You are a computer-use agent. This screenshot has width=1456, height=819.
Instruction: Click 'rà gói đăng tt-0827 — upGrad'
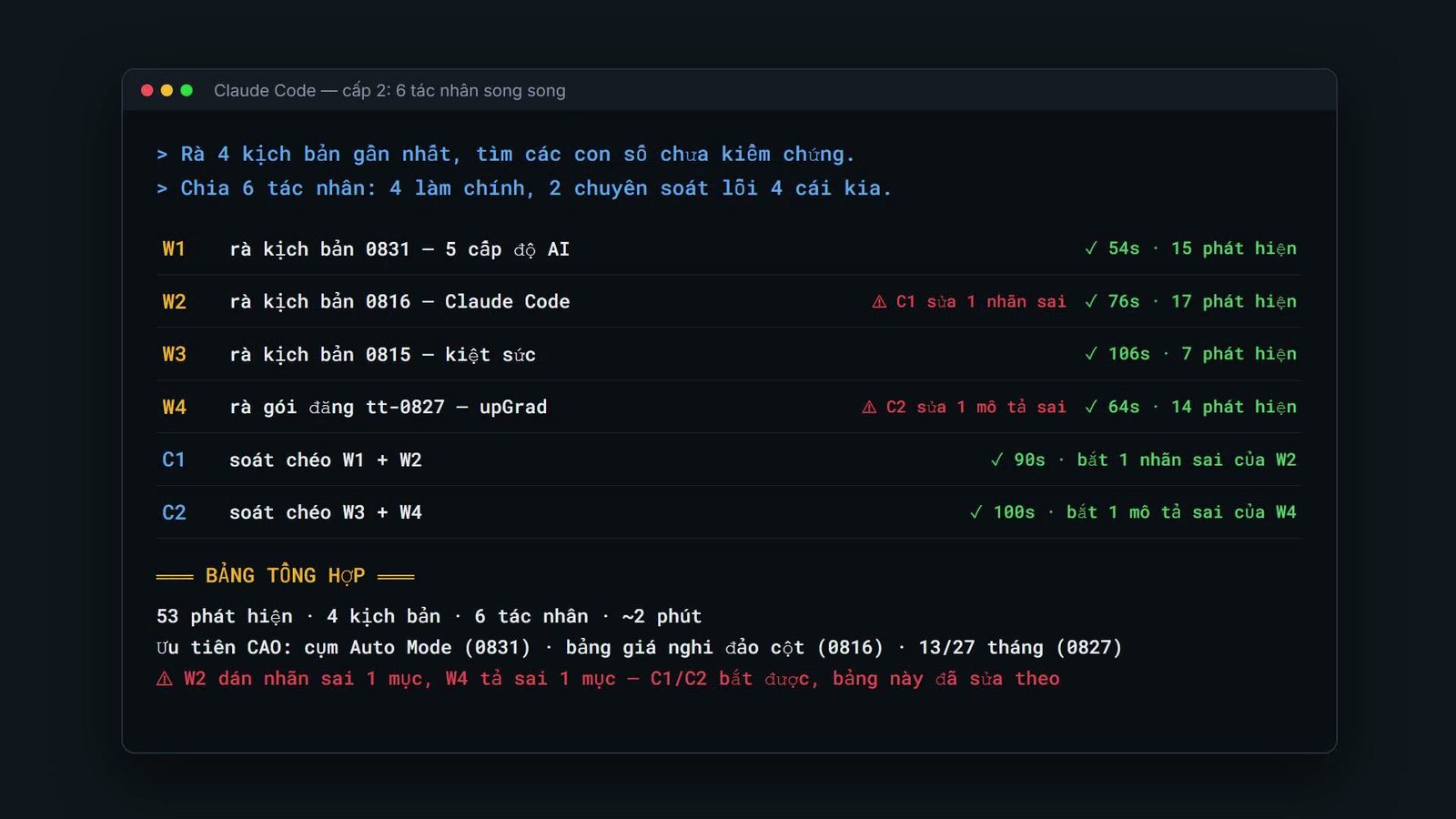point(388,407)
